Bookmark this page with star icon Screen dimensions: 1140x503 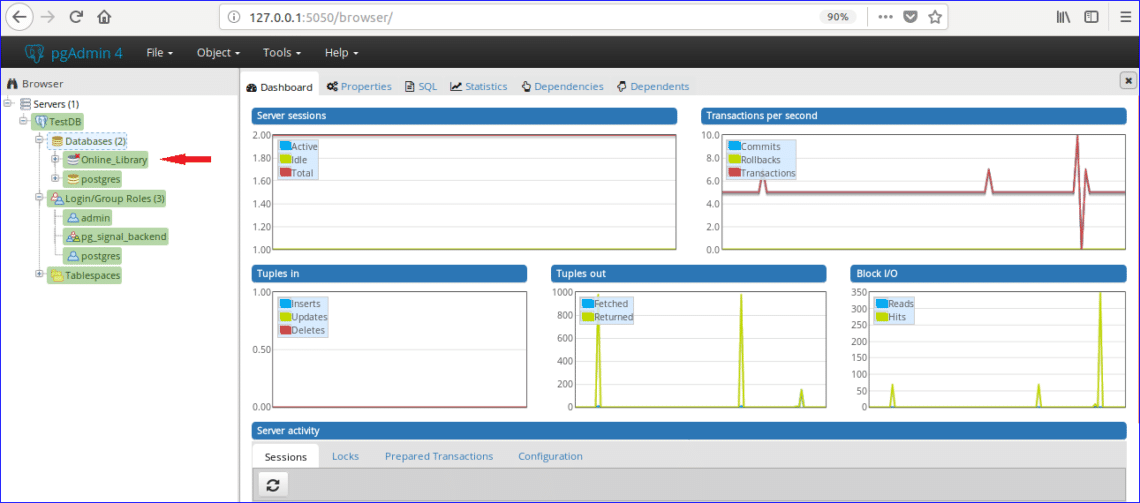coord(935,17)
